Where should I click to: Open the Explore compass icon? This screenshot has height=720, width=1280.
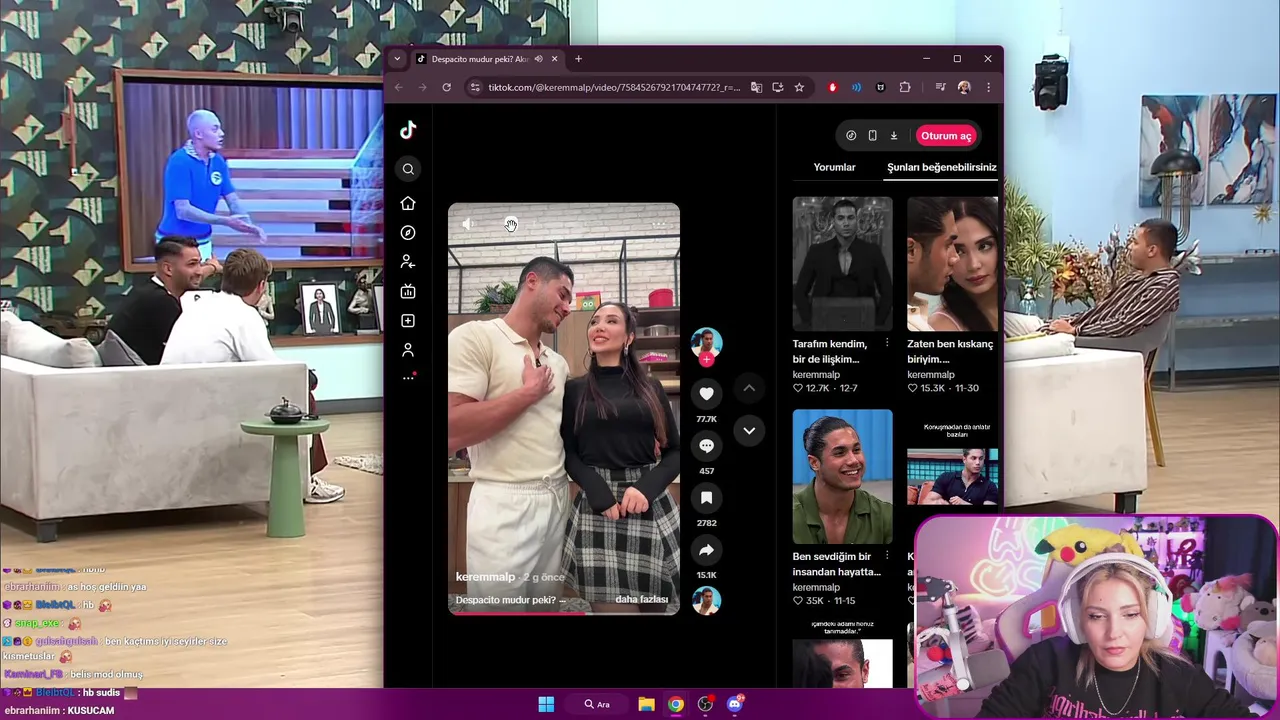(x=408, y=233)
